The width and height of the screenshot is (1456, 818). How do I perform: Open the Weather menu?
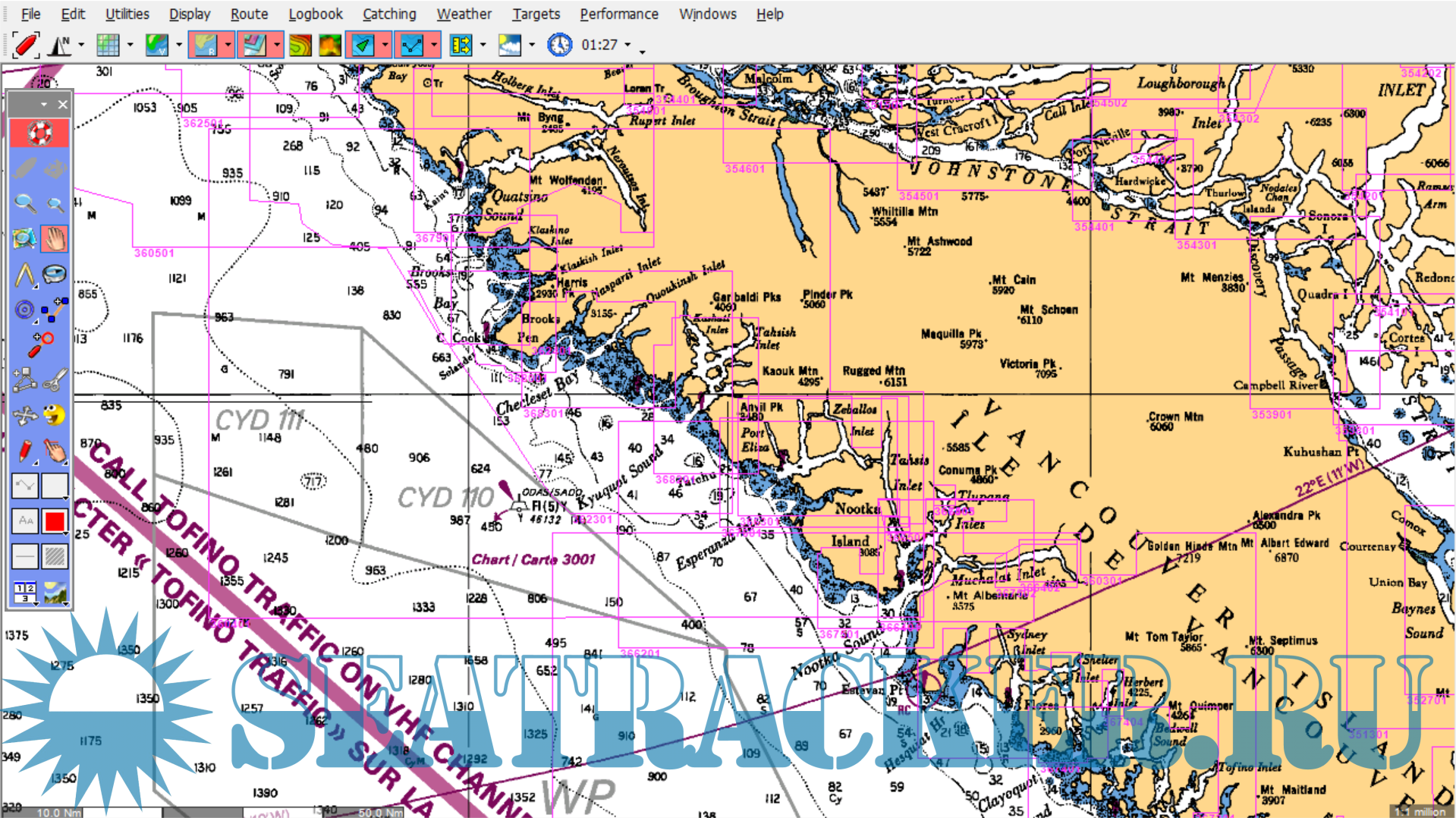coord(464,14)
